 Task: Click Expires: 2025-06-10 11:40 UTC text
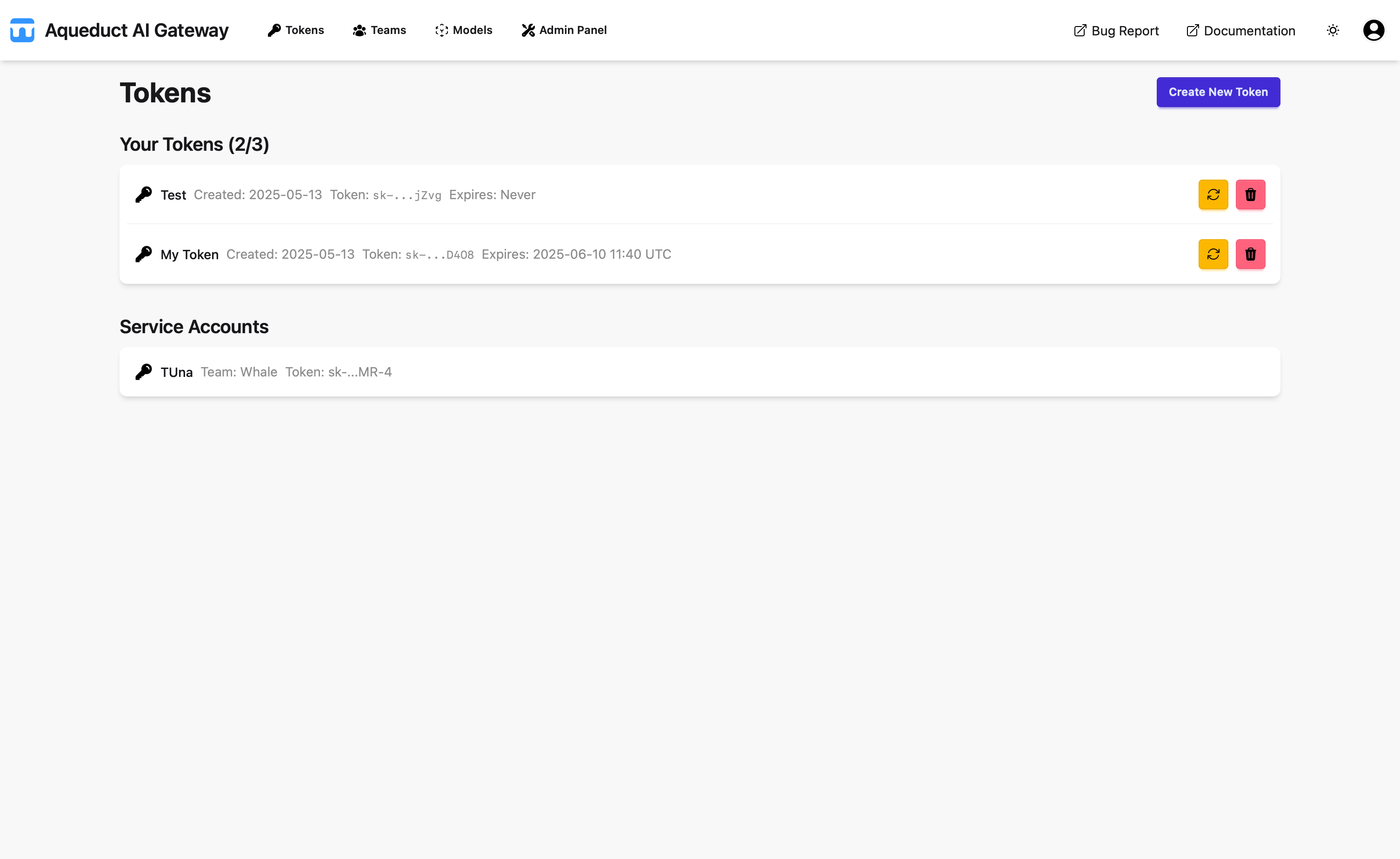pos(576,254)
